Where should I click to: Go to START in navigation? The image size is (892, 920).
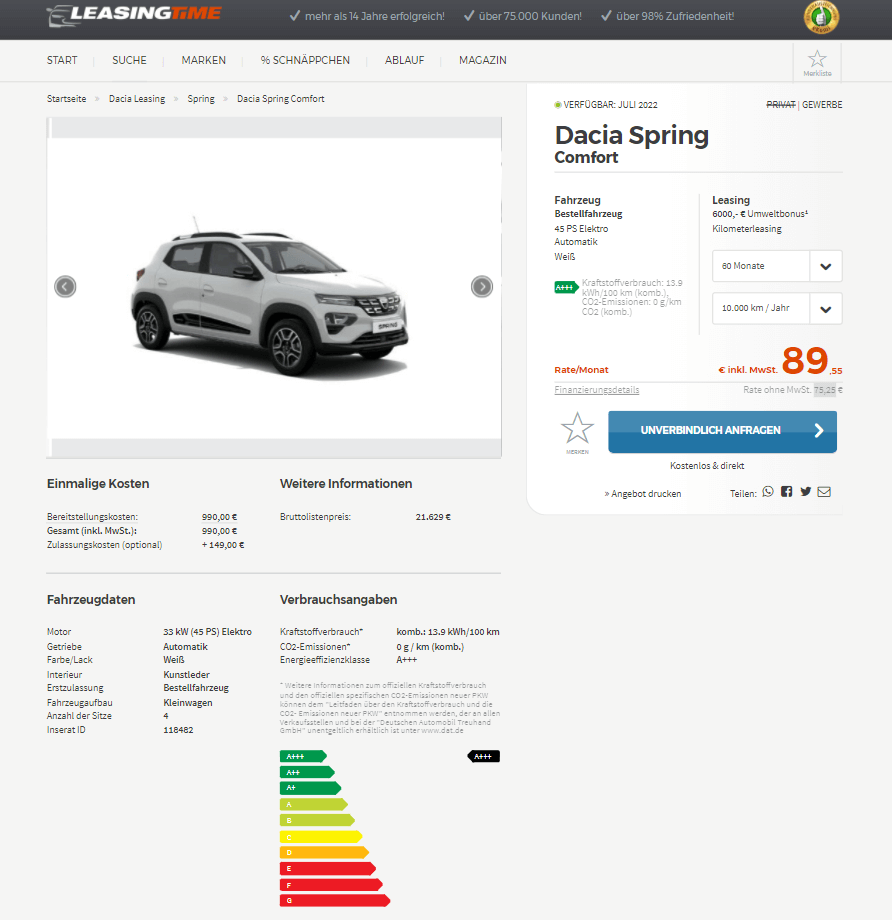(62, 60)
